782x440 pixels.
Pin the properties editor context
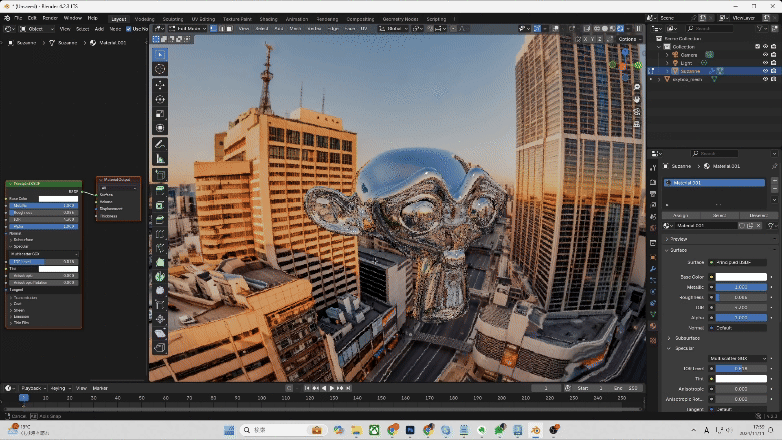(x=774, y=166)
